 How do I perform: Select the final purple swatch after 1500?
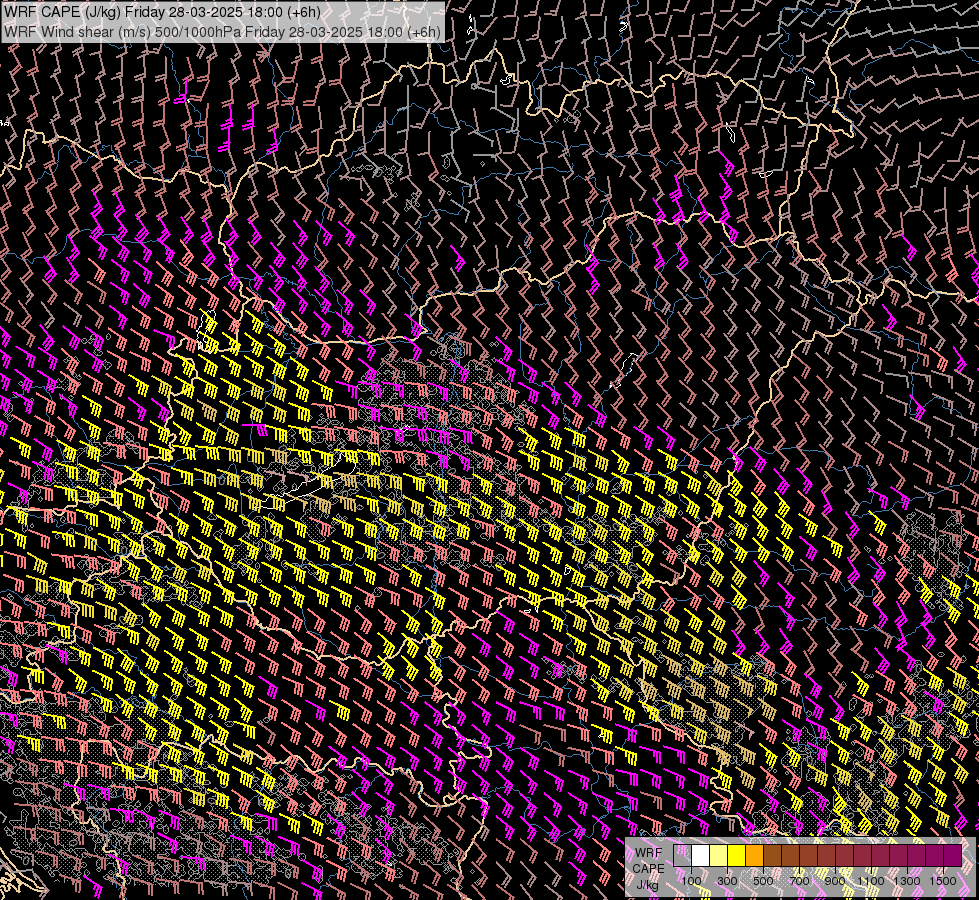coord(953,856)
